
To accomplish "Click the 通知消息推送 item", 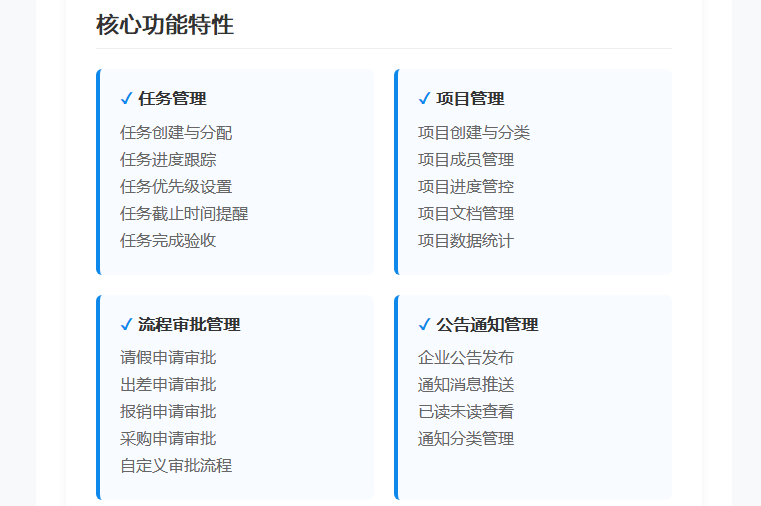I will tap(466, 385).
